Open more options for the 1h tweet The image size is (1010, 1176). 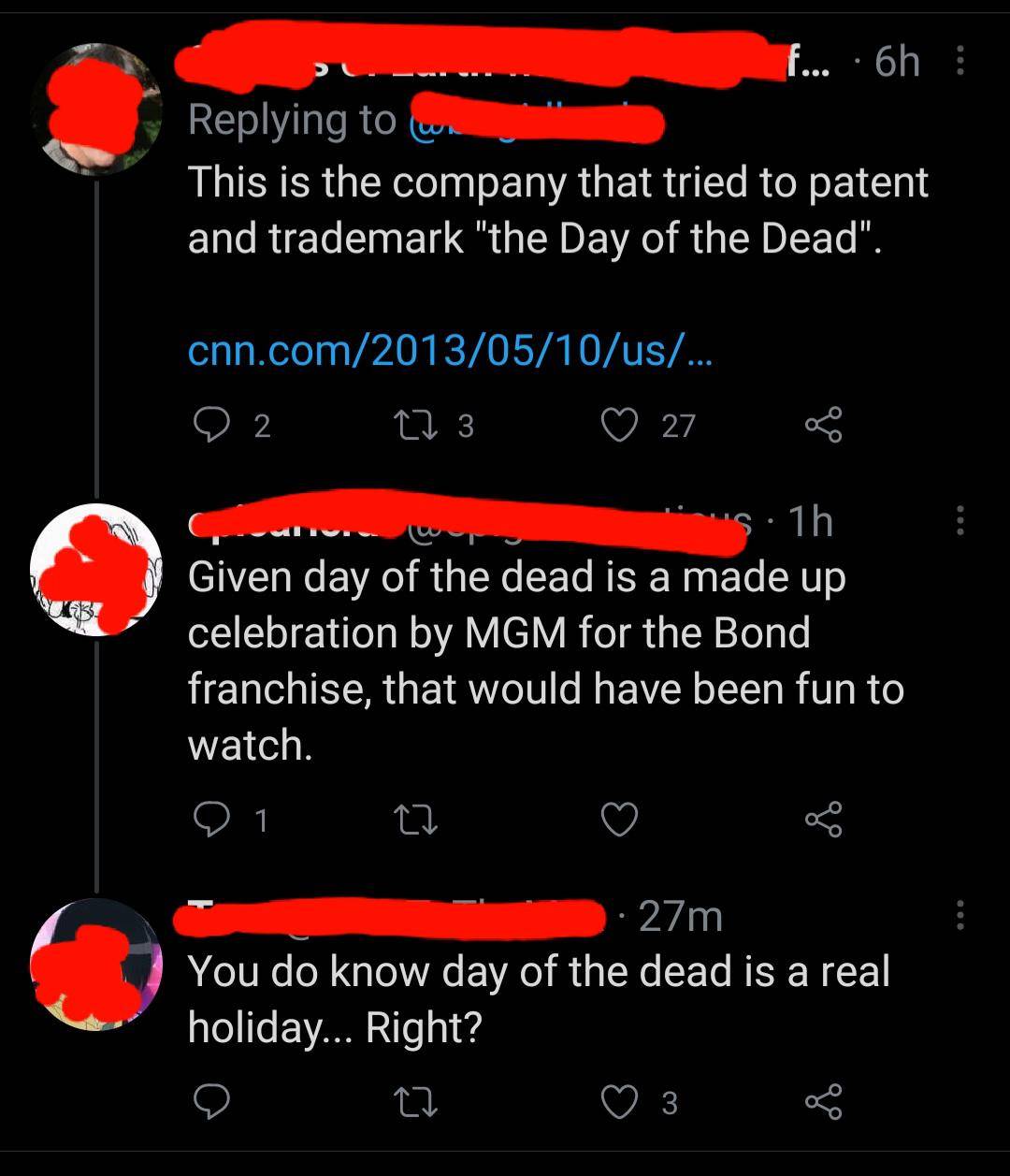959,521
